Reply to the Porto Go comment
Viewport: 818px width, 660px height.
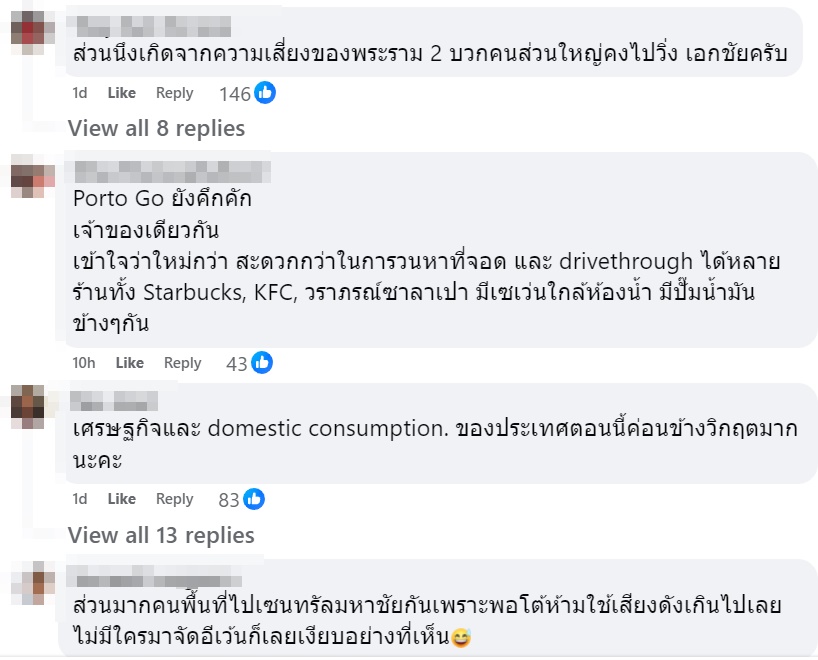coord(182,363)
